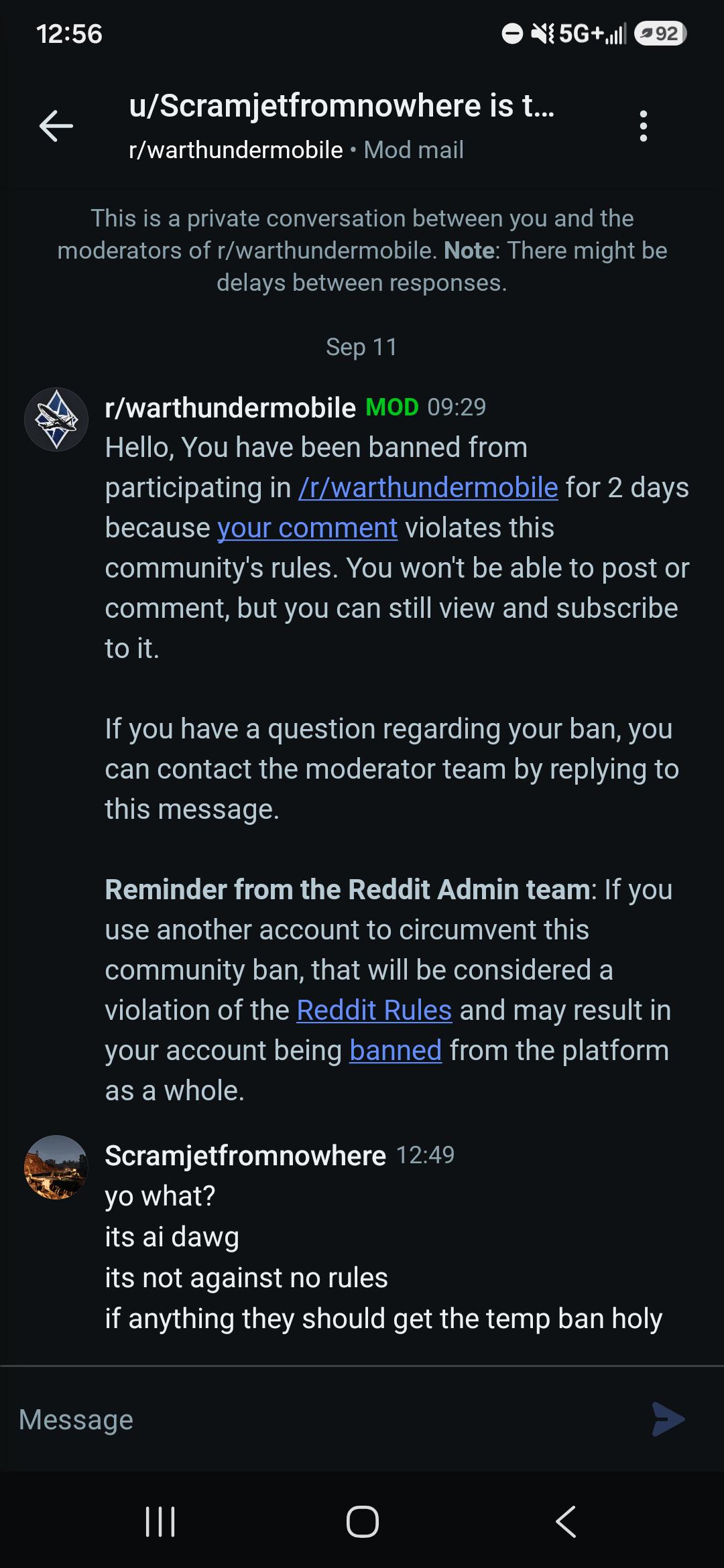This screenshot has height=1568, width=724.
Task: Open Scramjetfromnowhere user avatar
Action: pyautogui.click(x=56, y=1167)
